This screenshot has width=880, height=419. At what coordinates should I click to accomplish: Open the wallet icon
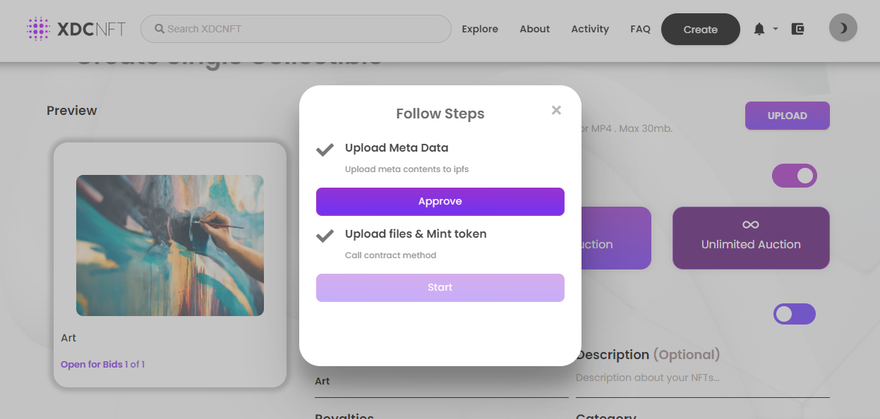click(x=798, y=29)
